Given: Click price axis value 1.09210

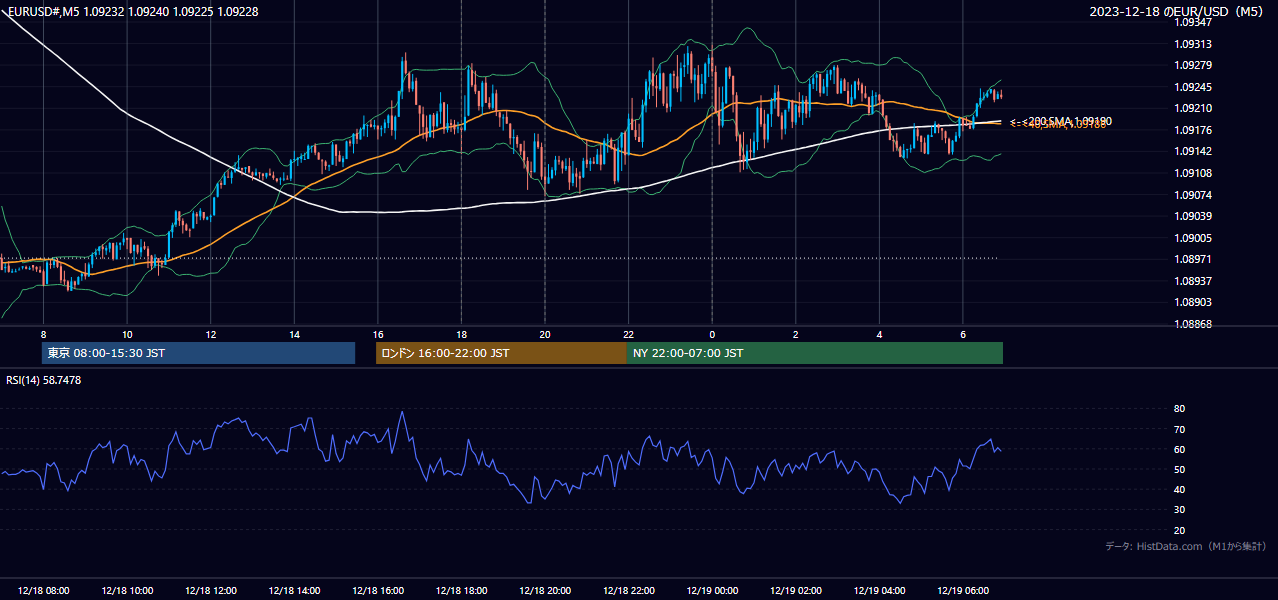Looking at the screenshot, I should (1192, 109).
